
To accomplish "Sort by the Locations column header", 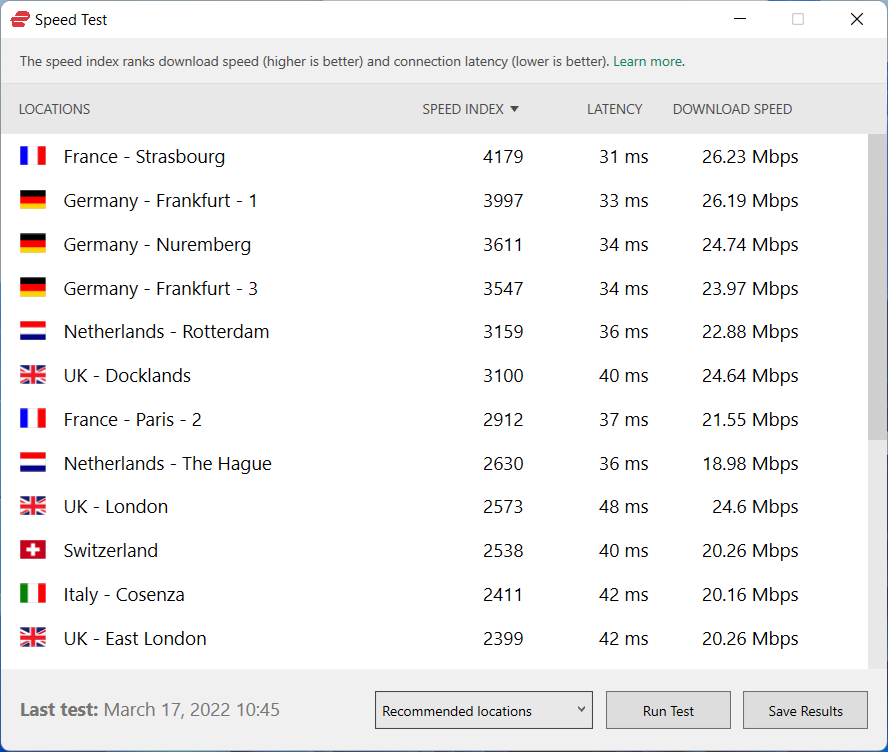I will [x=54, y=109].
